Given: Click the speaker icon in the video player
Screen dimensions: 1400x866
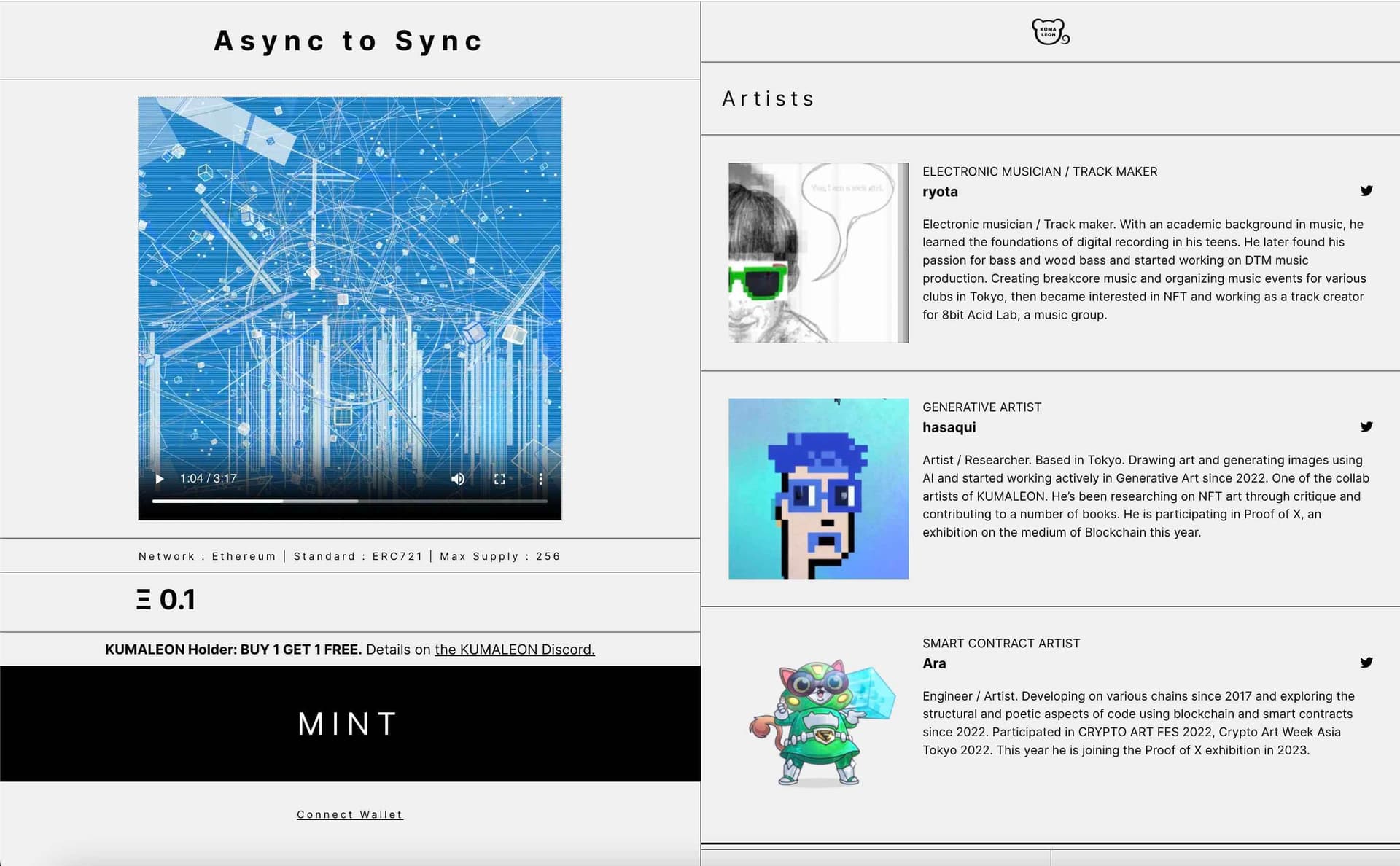Looking at the screenshot, I should point(458,478).
